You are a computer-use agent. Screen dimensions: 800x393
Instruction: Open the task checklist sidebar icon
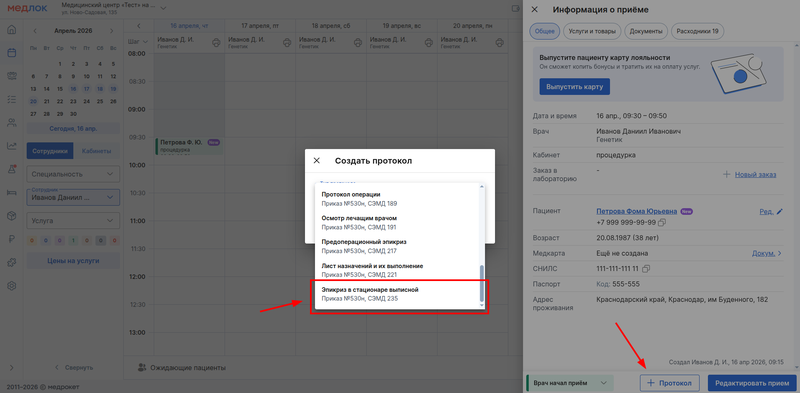[x=11, y=100]
